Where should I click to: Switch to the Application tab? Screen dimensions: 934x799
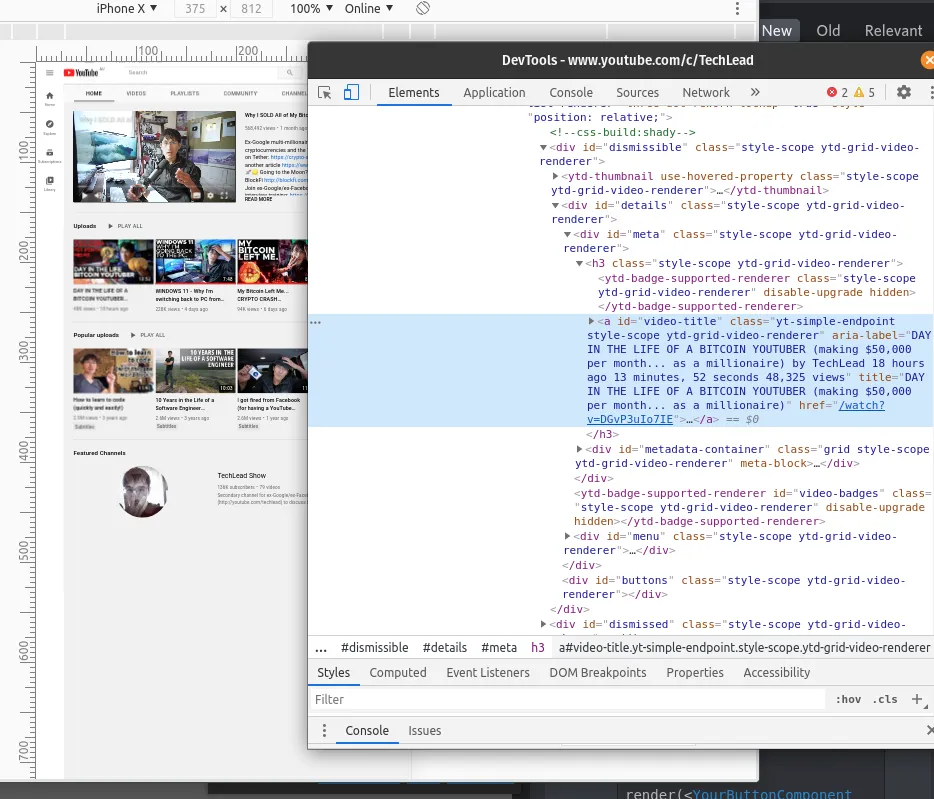(494, 92)
